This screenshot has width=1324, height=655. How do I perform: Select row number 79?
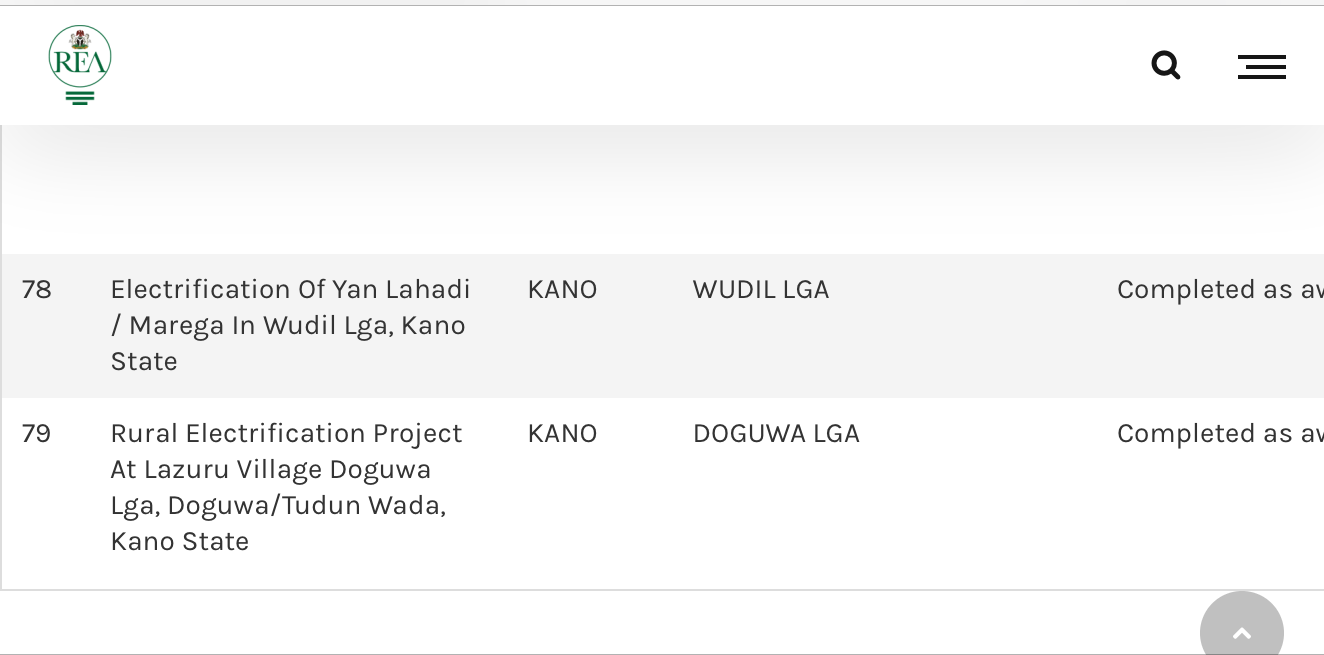[37, 434]
